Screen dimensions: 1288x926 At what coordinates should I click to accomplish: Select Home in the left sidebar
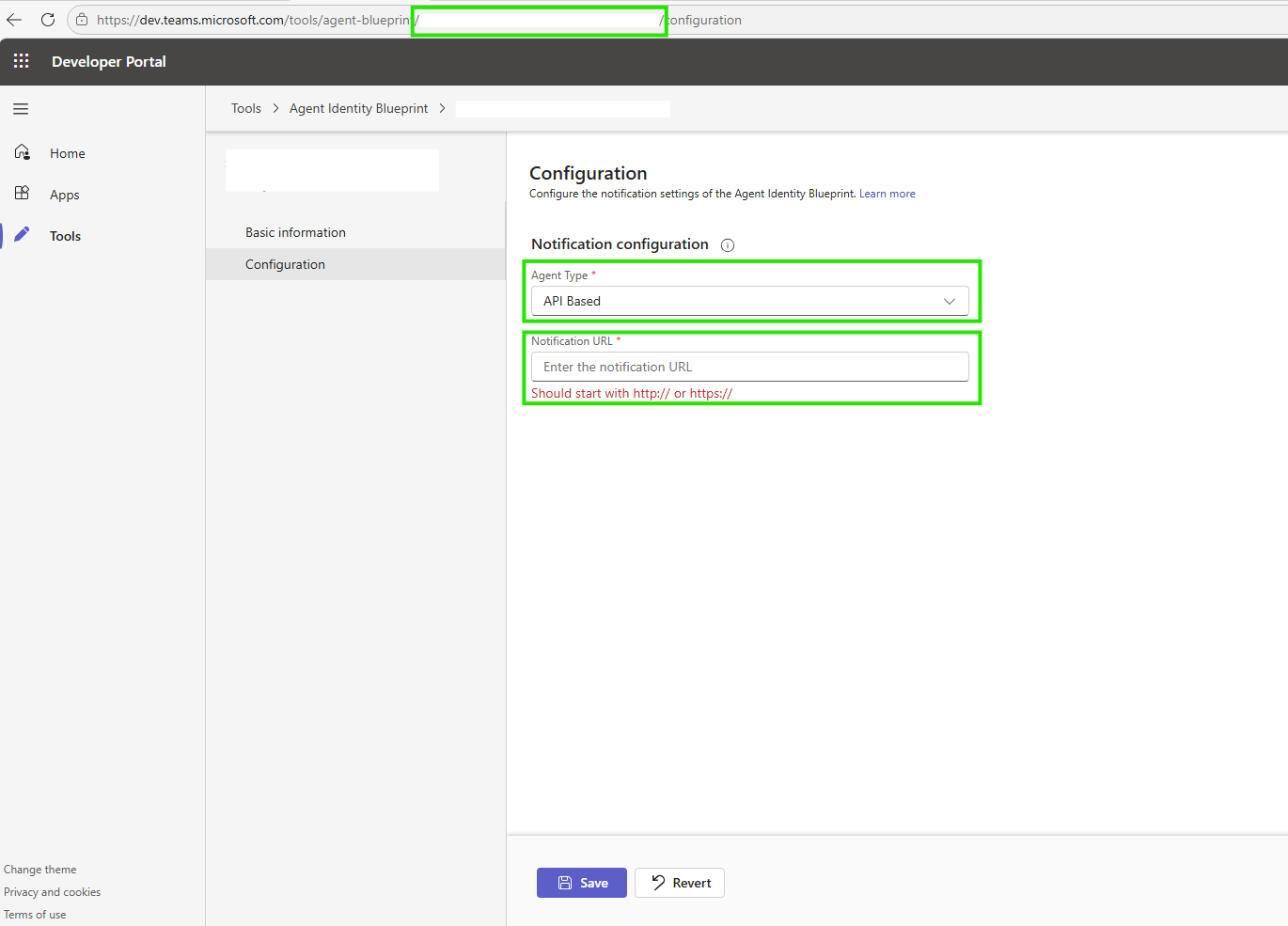(67, 152)
